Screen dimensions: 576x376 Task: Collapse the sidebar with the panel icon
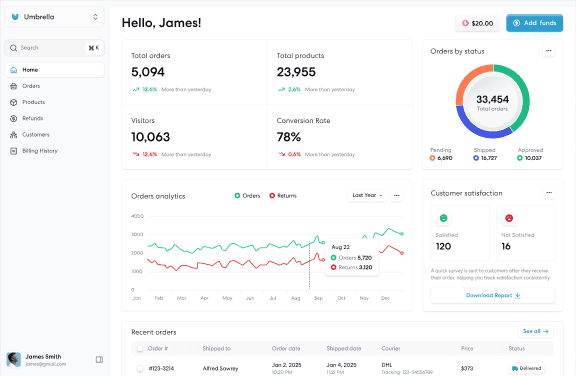[x=99, y=359]
